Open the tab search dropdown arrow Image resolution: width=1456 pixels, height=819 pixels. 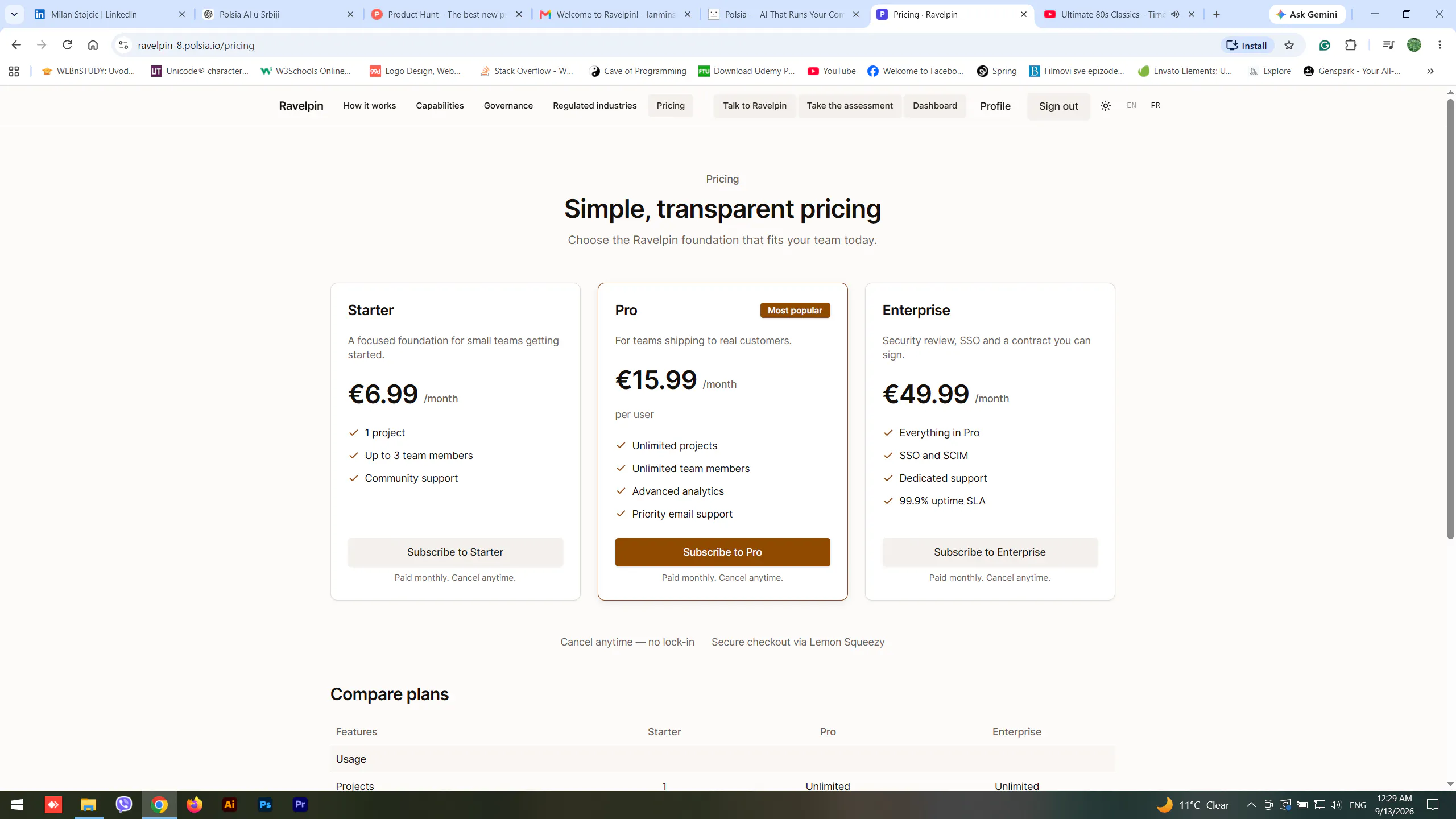14,14
